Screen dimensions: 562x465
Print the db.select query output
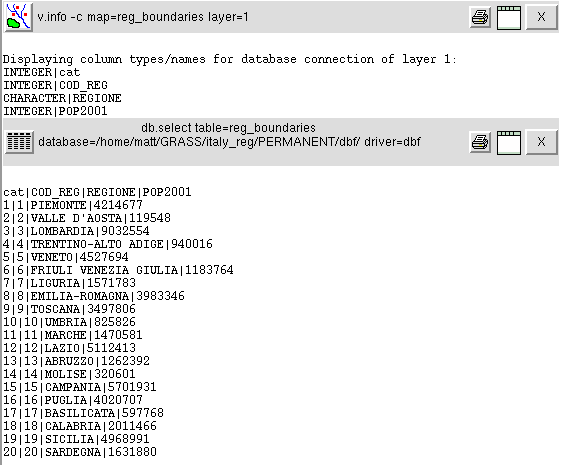pyautogui.click(x=480, y=142)
